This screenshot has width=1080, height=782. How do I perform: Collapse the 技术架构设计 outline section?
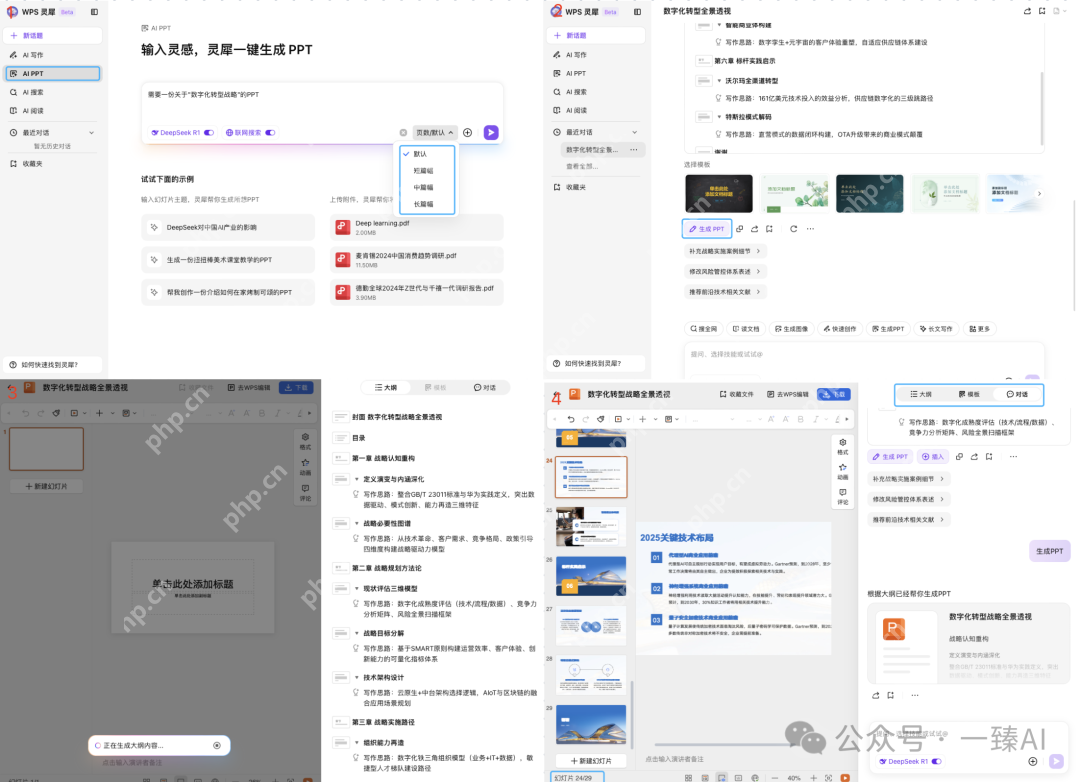coord(357,677)
